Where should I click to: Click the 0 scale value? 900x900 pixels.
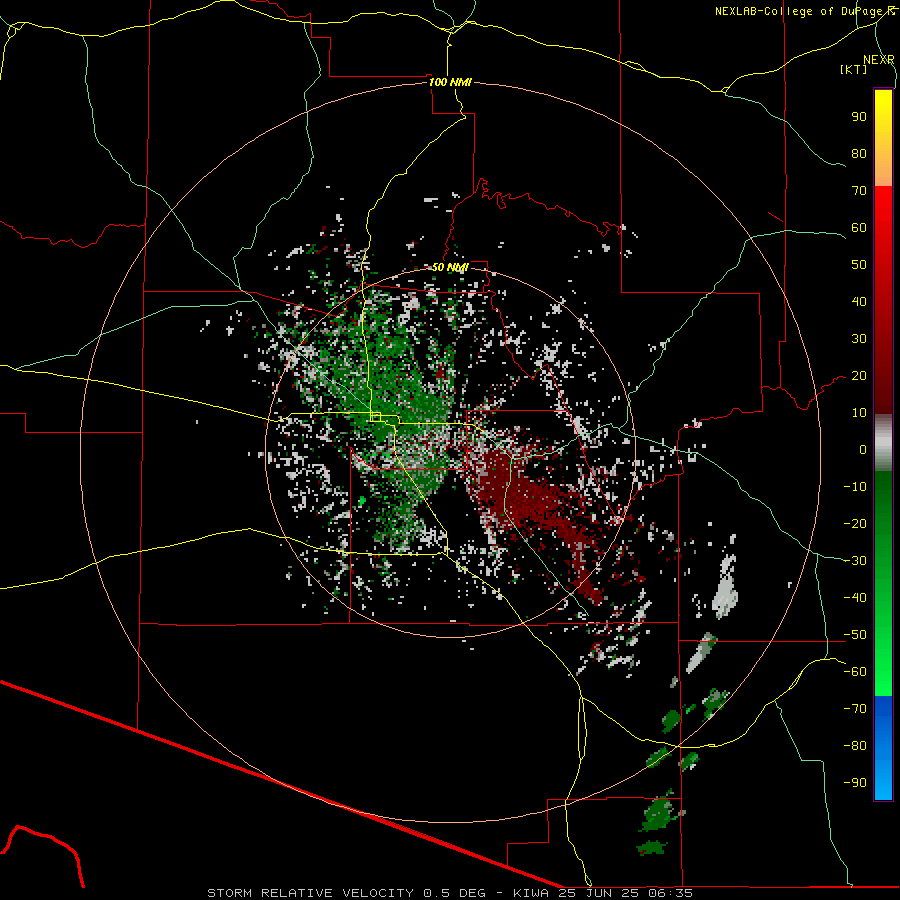tap(863, 449)
